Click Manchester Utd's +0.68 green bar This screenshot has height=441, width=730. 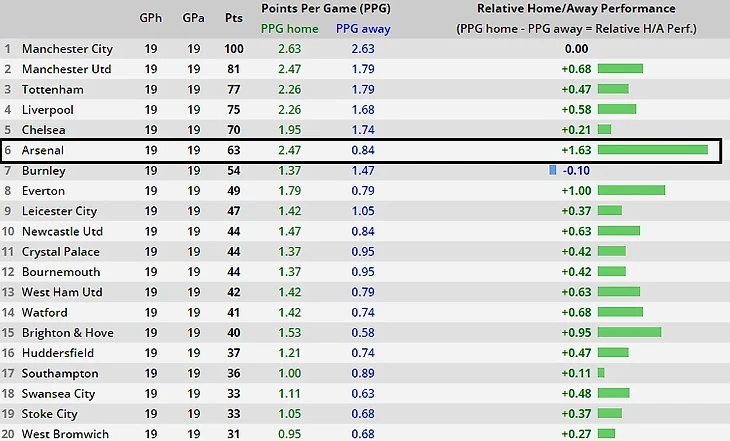[x=620, y=69]
